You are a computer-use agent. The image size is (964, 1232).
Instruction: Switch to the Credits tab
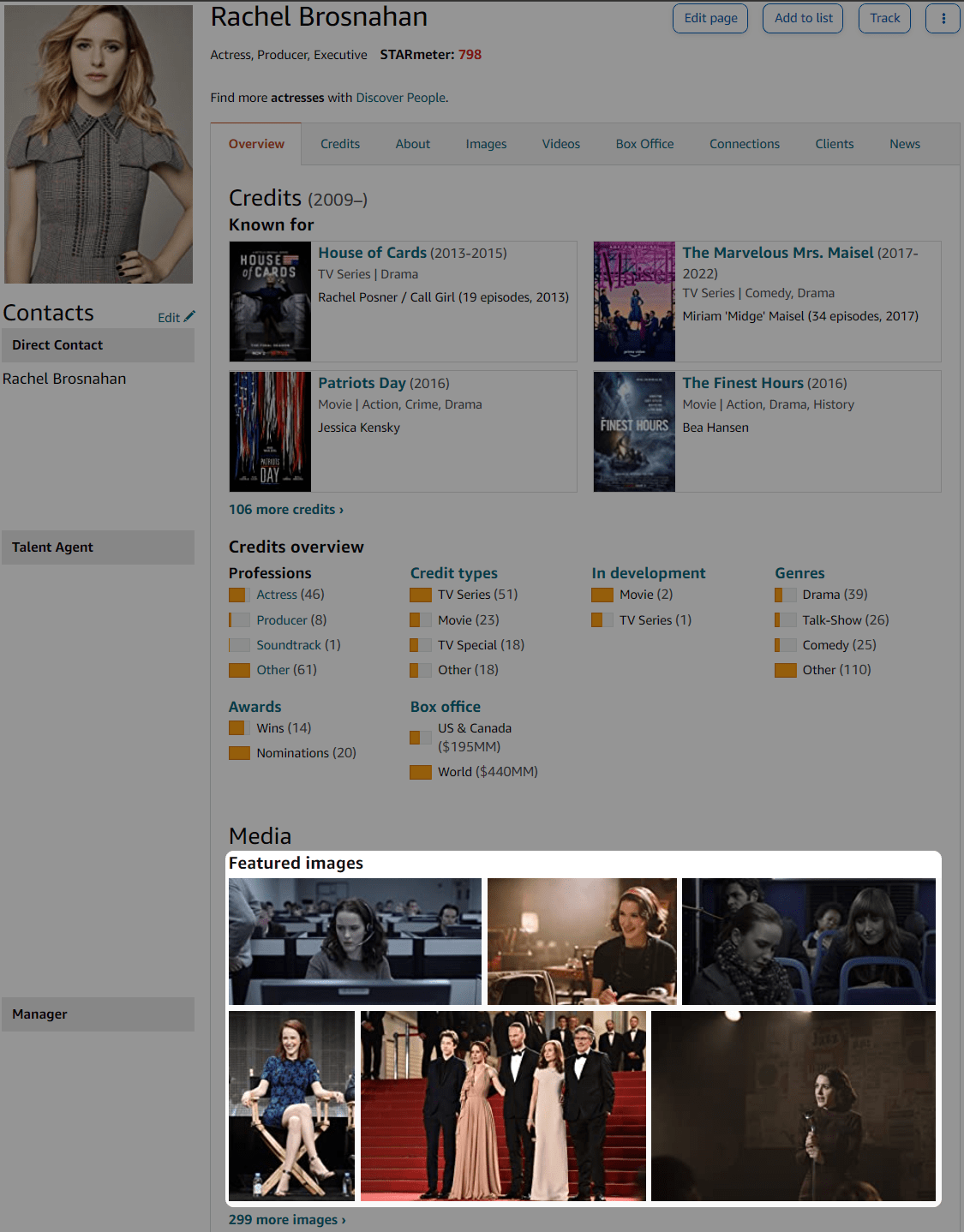(339, 143)
